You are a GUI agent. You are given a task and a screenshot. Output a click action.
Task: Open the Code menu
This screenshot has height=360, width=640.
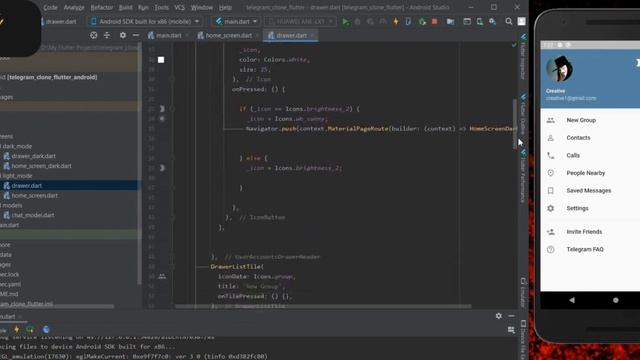click(50, 7)
